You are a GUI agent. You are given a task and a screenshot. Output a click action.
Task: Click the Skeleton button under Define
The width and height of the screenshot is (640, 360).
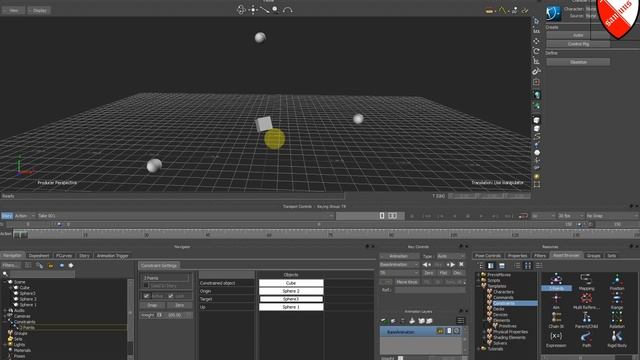click(x=578, y=62)
